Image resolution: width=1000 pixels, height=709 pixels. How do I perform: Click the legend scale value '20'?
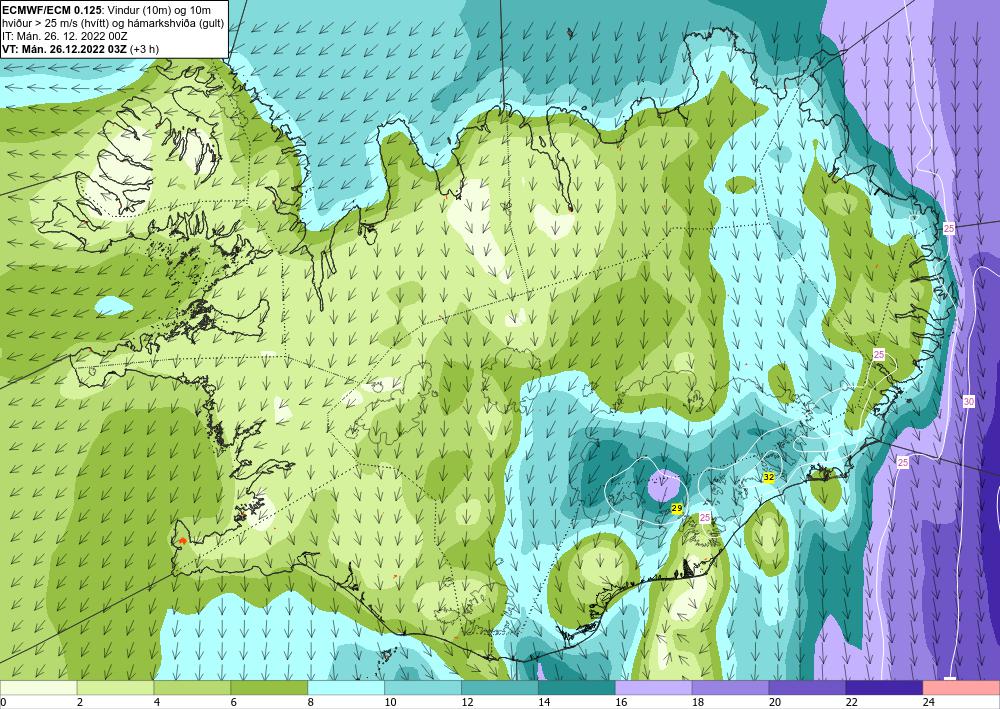pyautogui.click(x=775, y=702)
